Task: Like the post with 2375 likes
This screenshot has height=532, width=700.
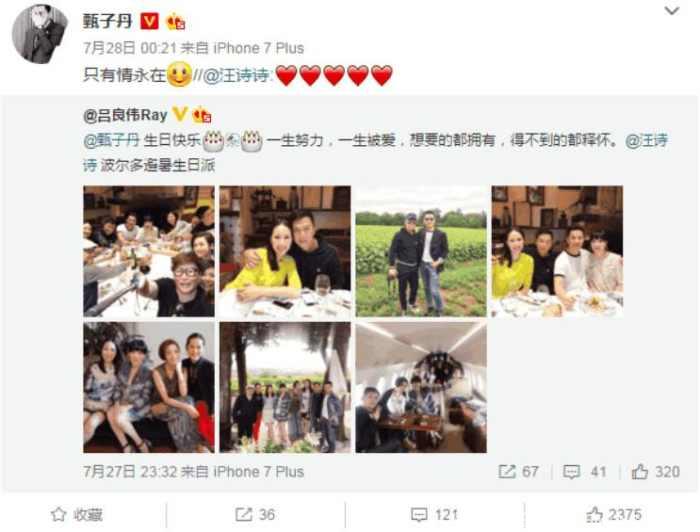Action: pyautogui.click(x=614, y=515)
